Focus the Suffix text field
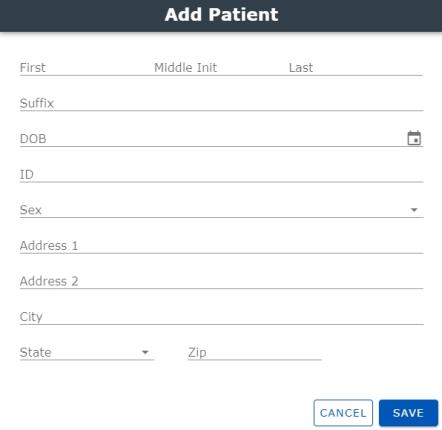 [x=221, y=103]
